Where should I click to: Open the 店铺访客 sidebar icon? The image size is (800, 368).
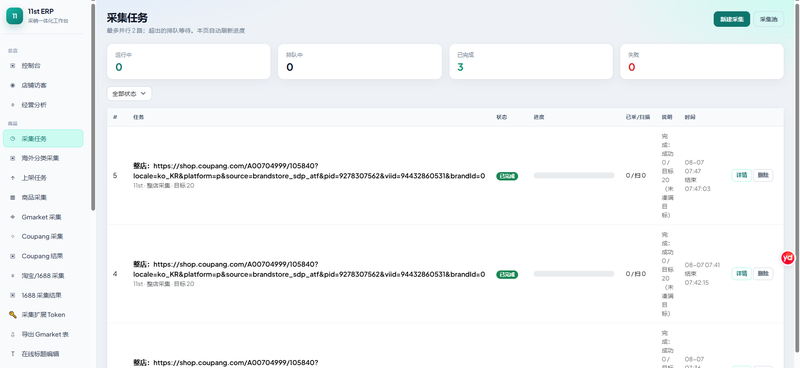click(x=13, y=85)
